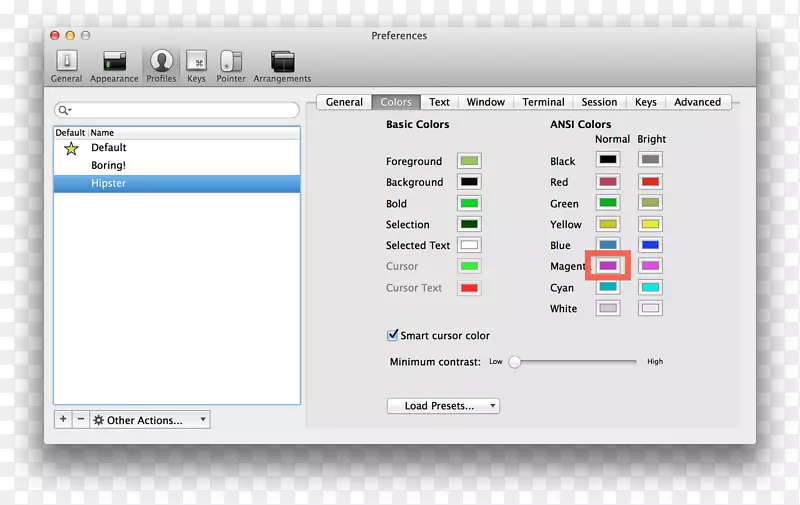
Task: Open the Normal Black ANSI swatch
Action: pyautogui.click(x=608, y=160)
